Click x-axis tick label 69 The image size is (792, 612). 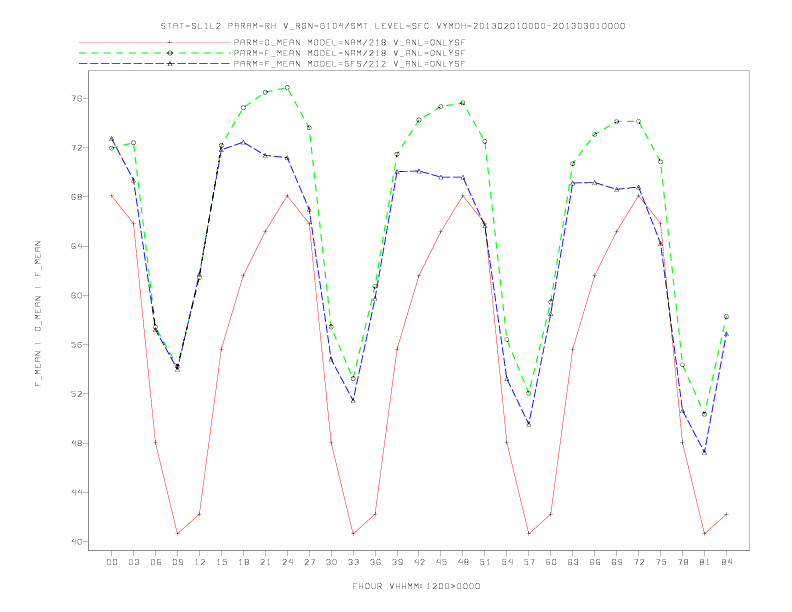click(617, 562)
